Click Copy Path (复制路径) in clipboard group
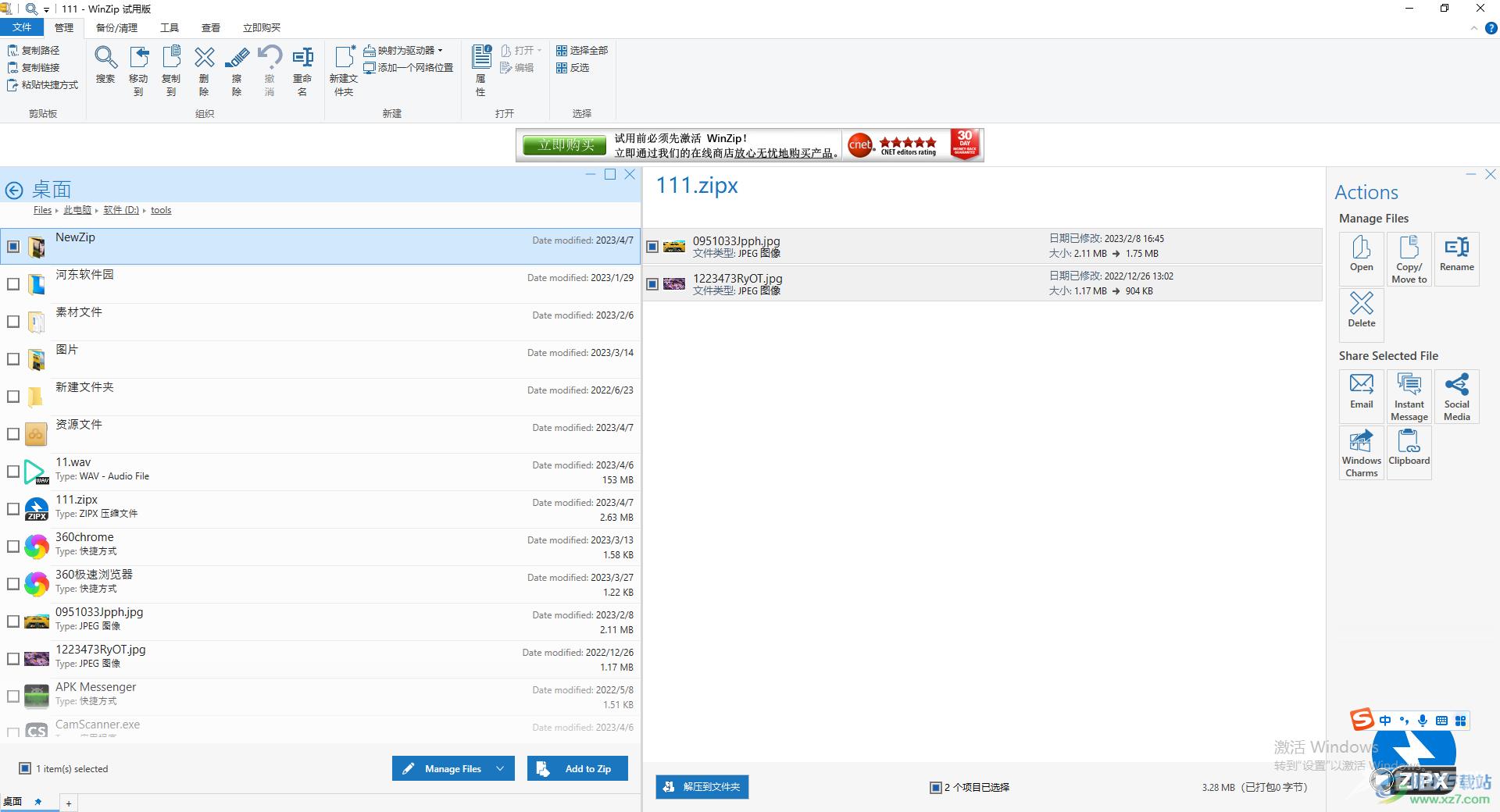1500x812 pixels. pos(34,50)
